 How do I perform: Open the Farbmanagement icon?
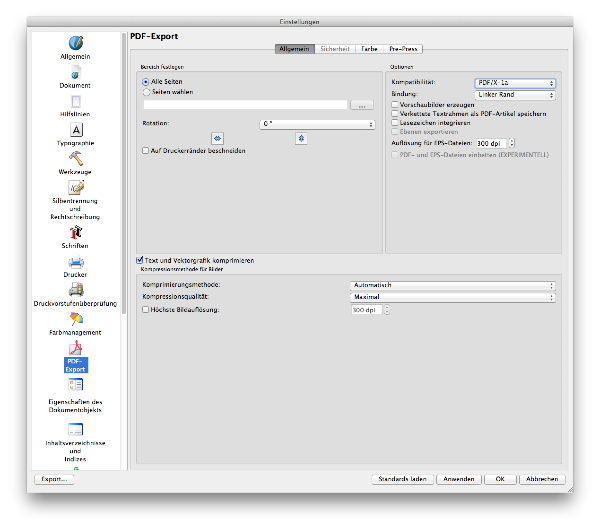[75, 319]
